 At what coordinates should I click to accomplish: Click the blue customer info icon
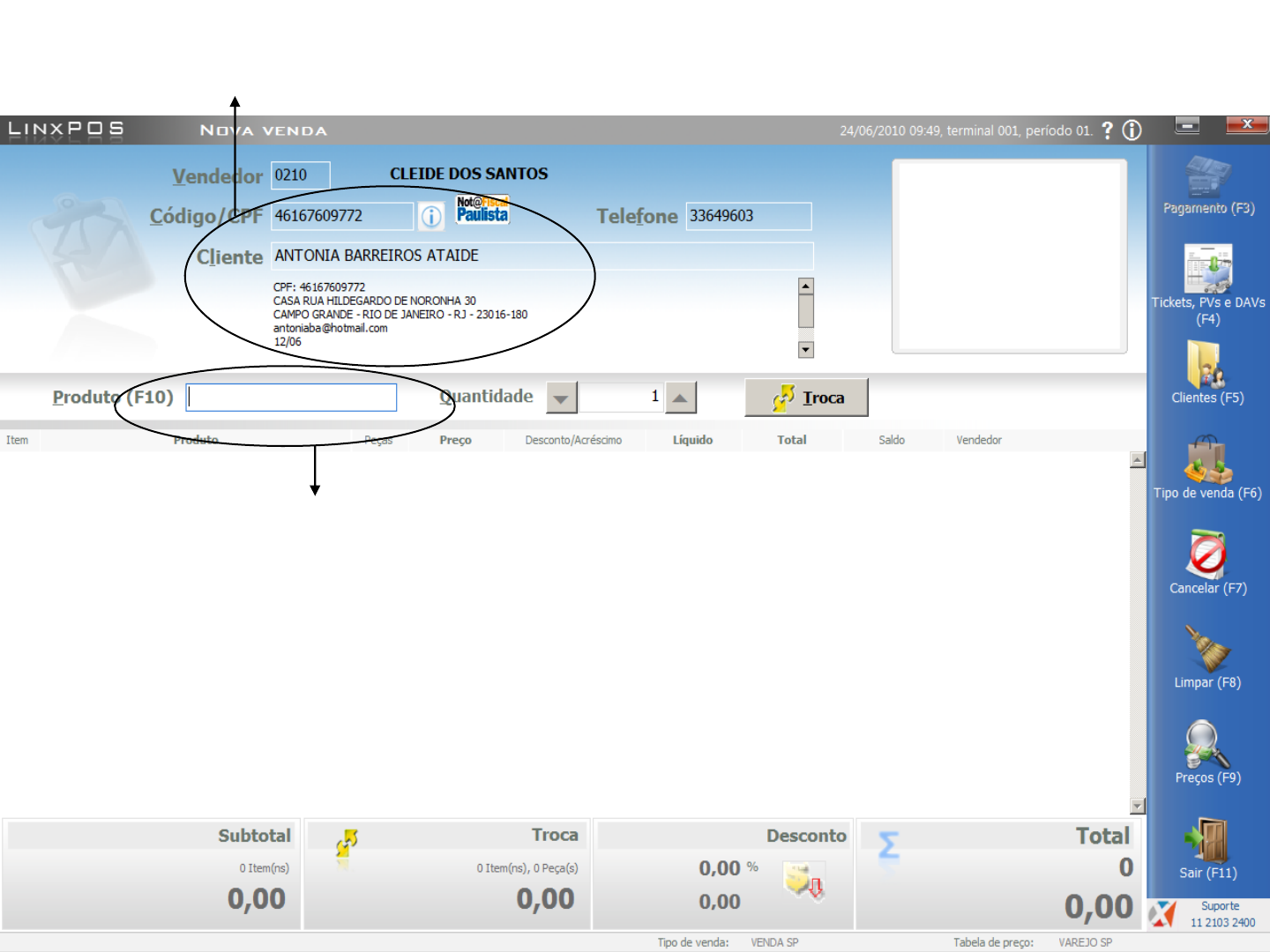431,216
